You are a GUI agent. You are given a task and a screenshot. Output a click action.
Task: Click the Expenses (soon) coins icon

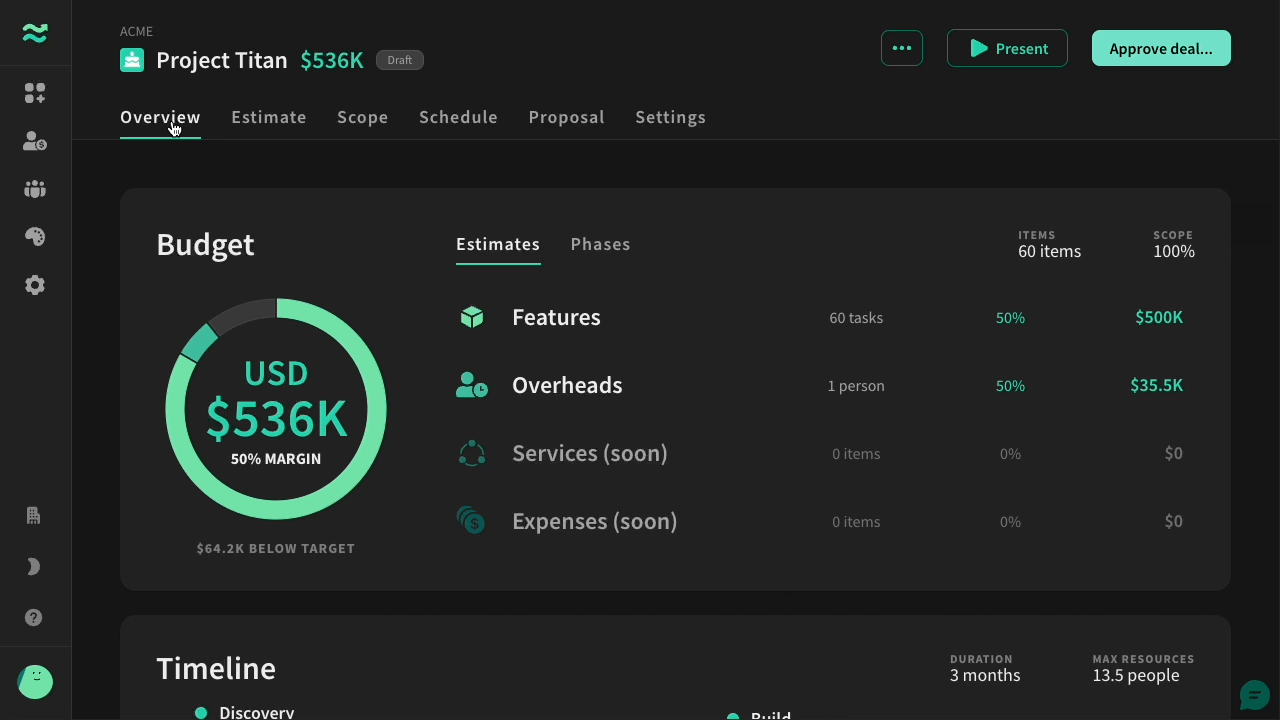471,521
